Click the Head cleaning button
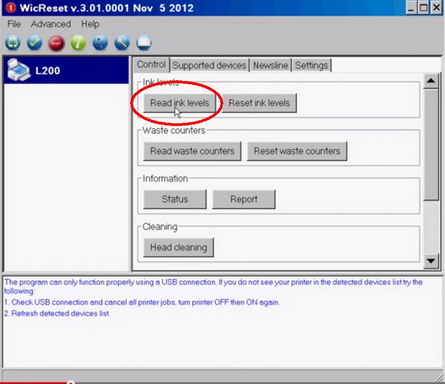Image resolution: width=445 pixels, height=384 pixels. click(x=179, y=247)
